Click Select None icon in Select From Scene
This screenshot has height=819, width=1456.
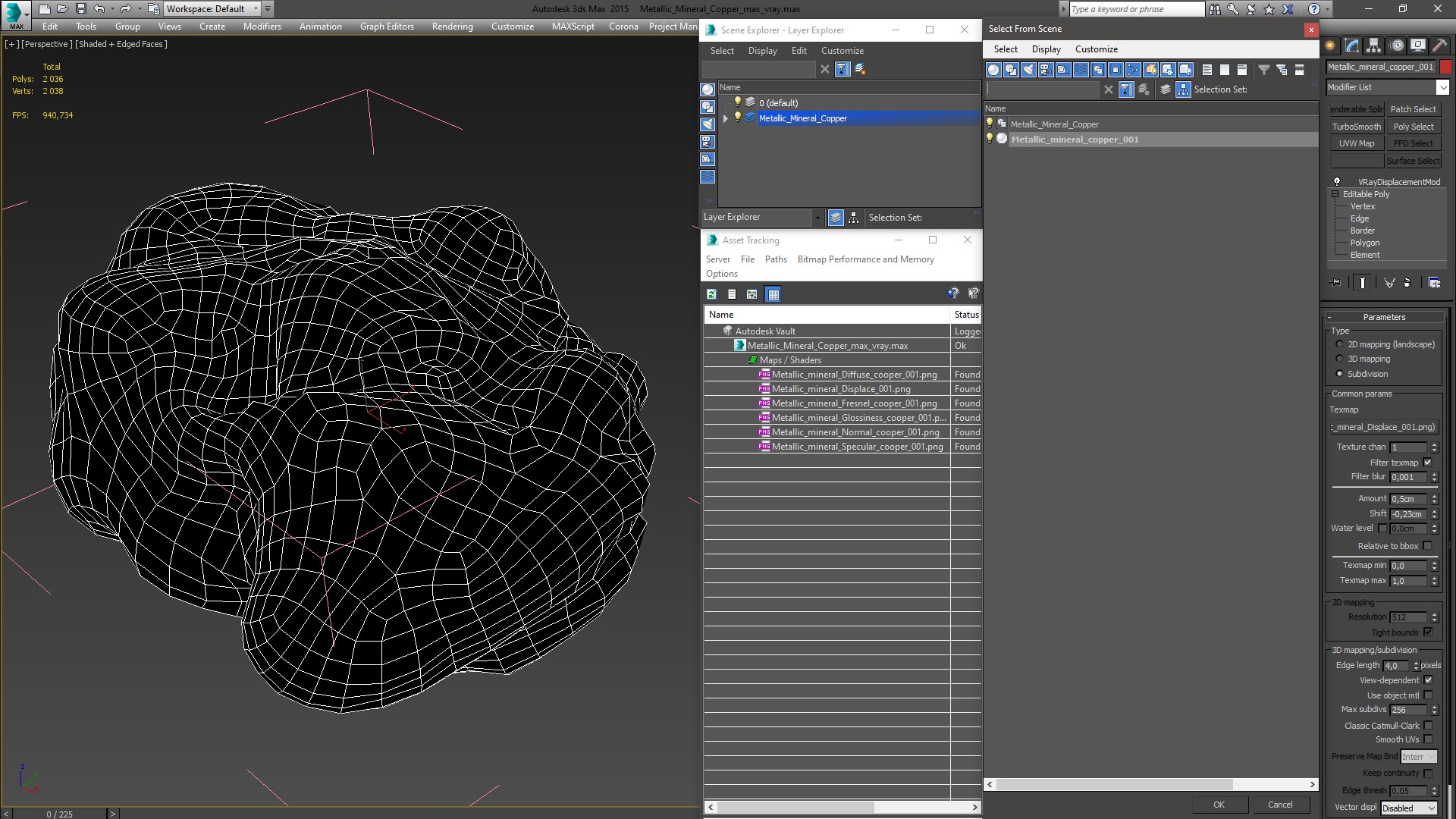[1225, 70]
